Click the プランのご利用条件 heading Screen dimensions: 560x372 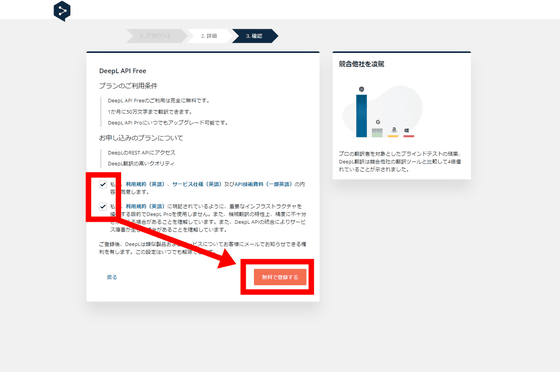point(128,86)
